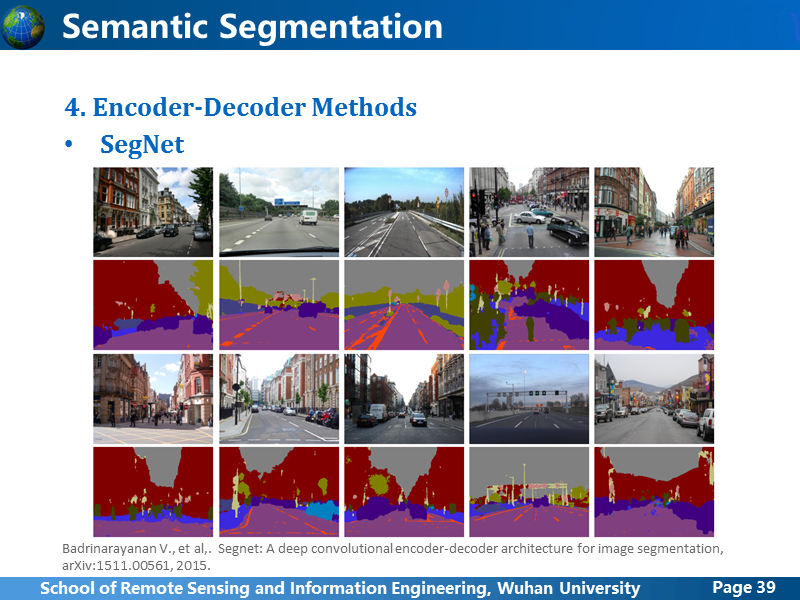Open the dusk highway photo with gantry signals
This screenshot has width=800, height=600.
529,398
